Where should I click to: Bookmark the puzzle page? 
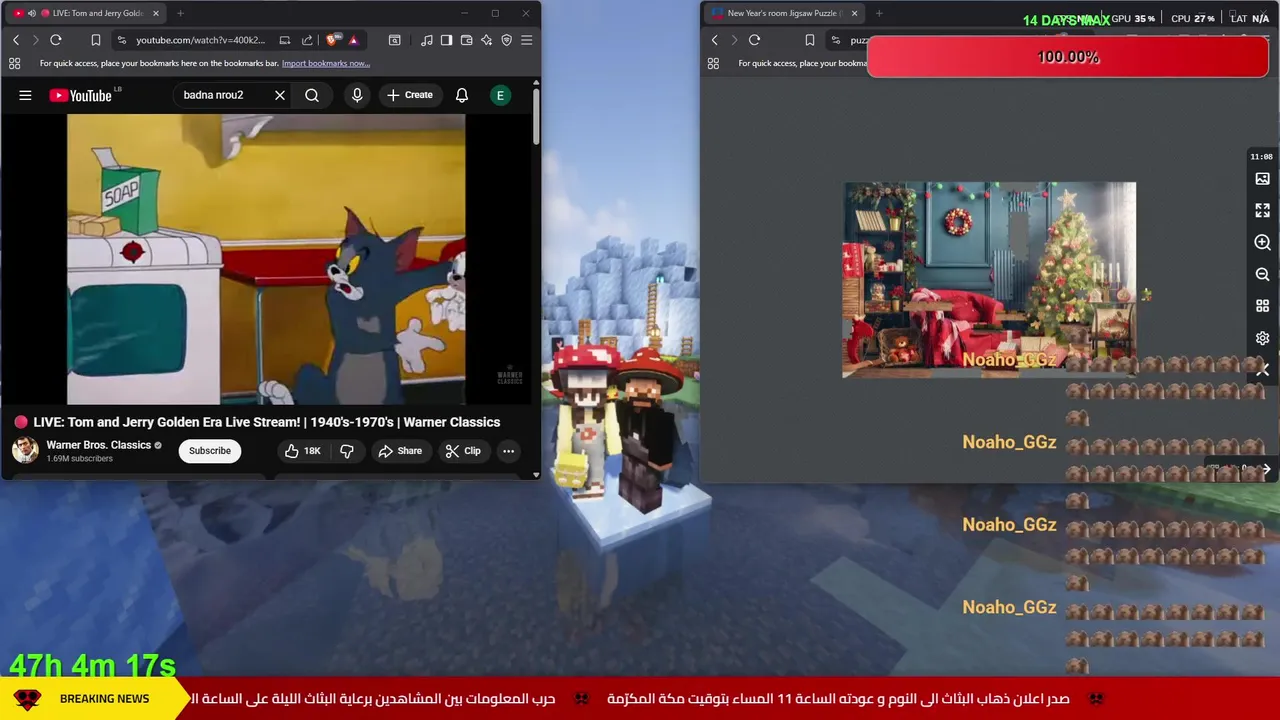(810, 40)
